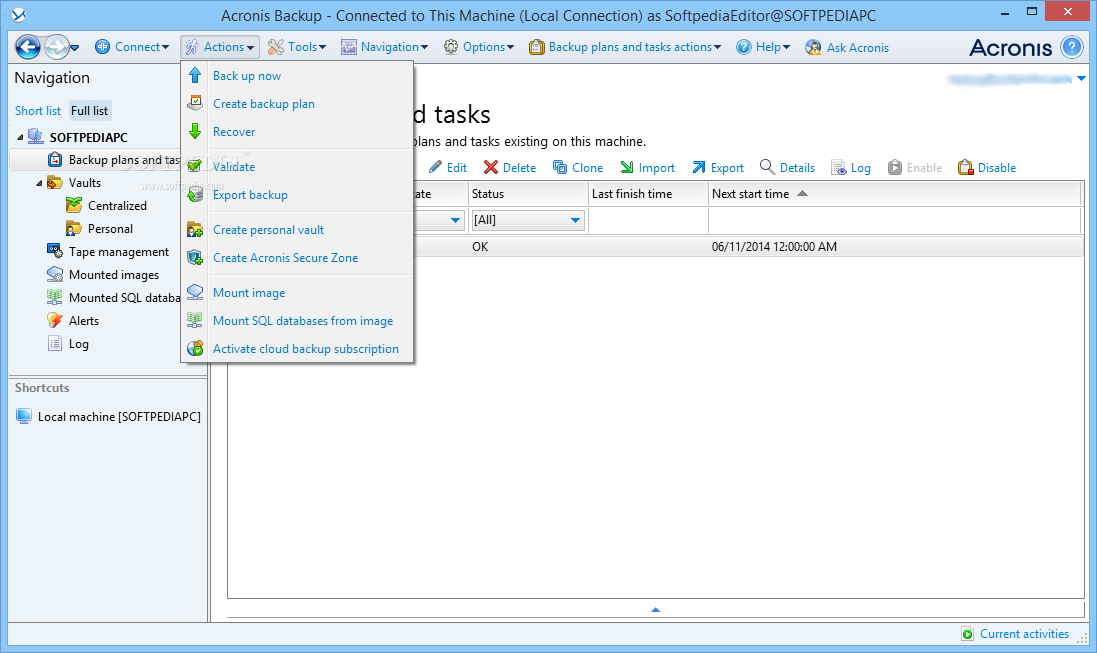Switch to the Short list view
The width and height of the screenshot is (1097, 653).
38,111
